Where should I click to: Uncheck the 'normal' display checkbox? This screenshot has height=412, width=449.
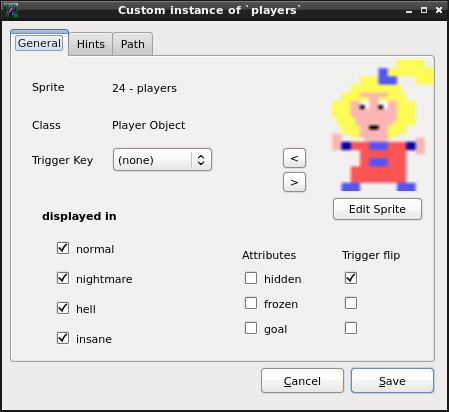(x=63, y=248)
